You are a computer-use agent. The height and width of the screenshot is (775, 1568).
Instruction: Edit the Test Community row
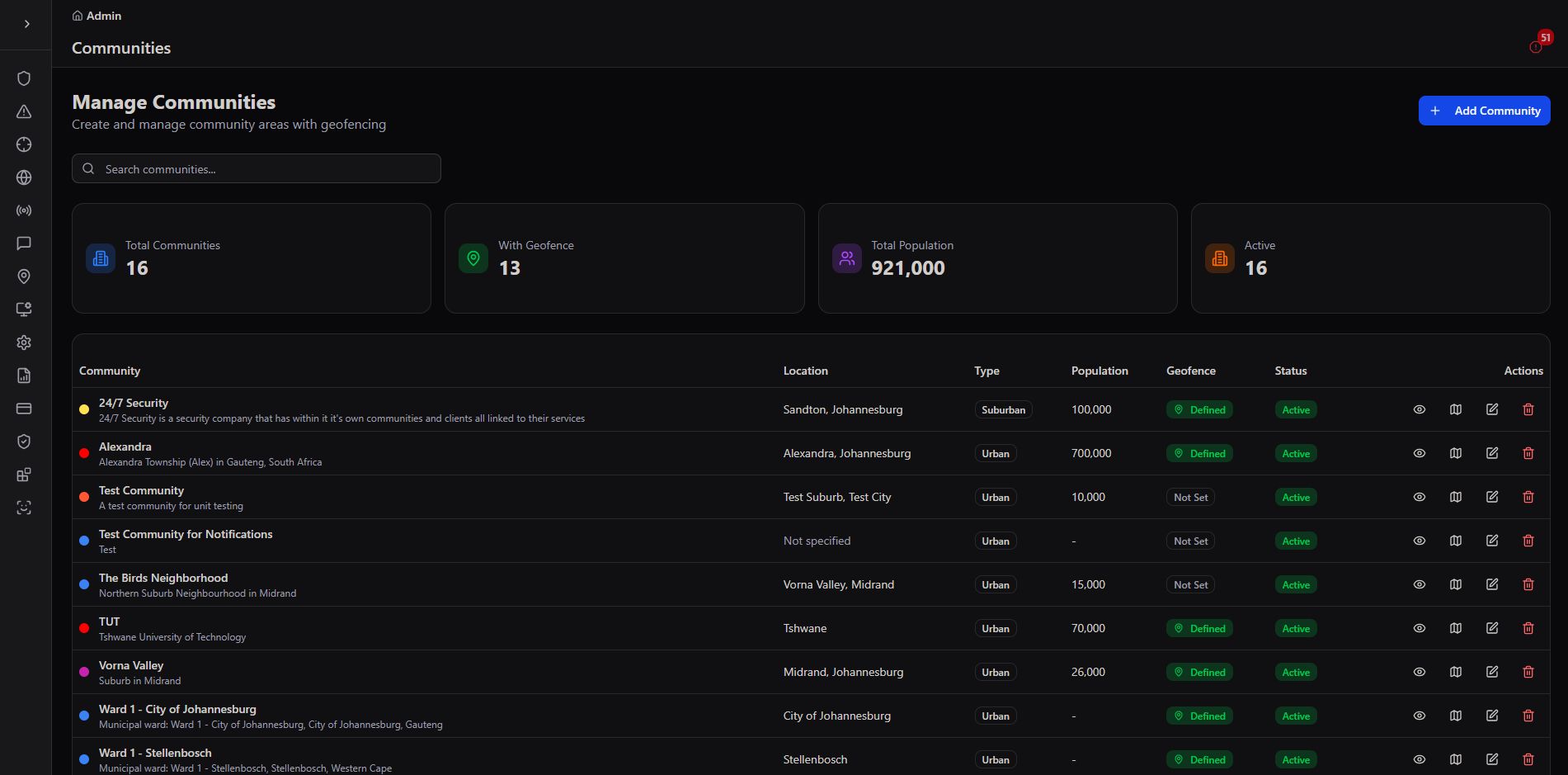(x=1492, y=497)
